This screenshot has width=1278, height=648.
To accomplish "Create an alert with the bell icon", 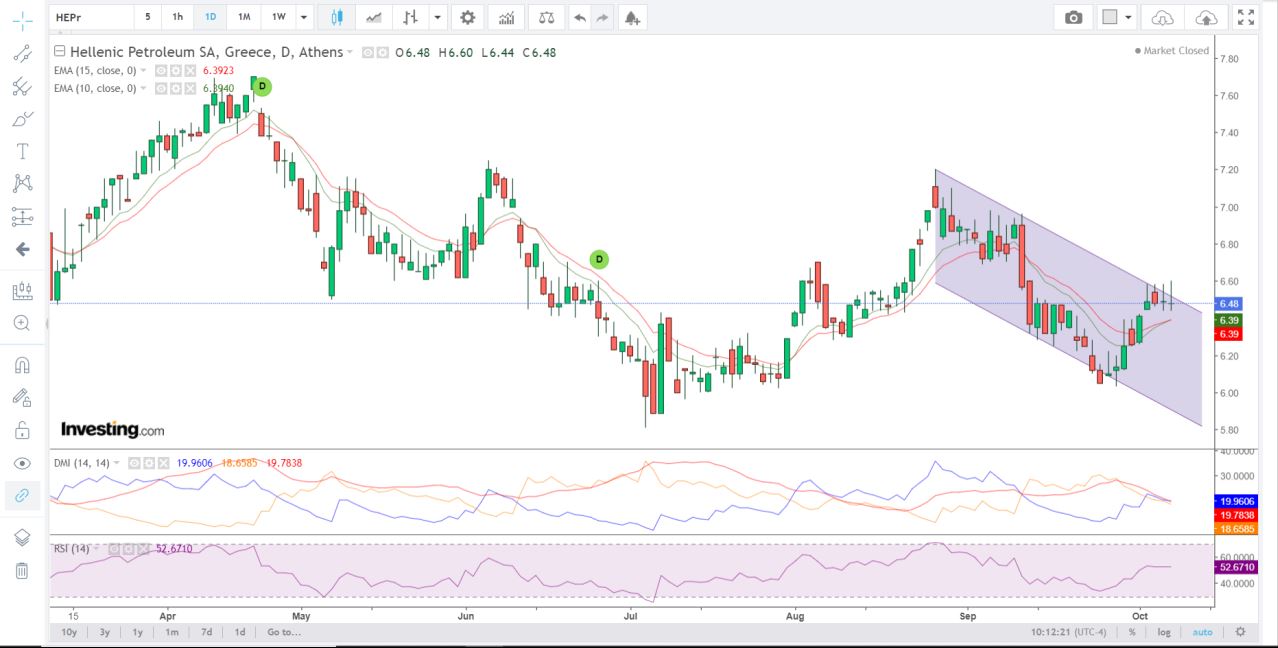I will (x=631, y=17).
